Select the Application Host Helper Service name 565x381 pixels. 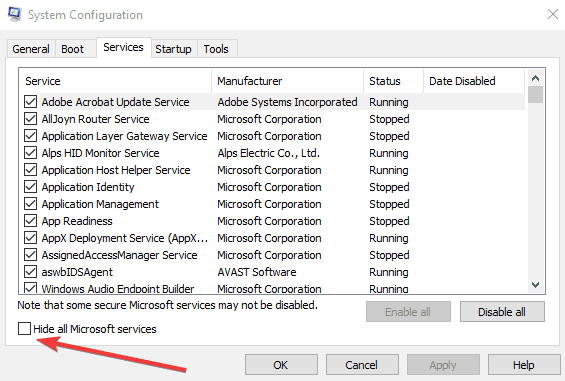pyautogui.click(x=116, y=170)
